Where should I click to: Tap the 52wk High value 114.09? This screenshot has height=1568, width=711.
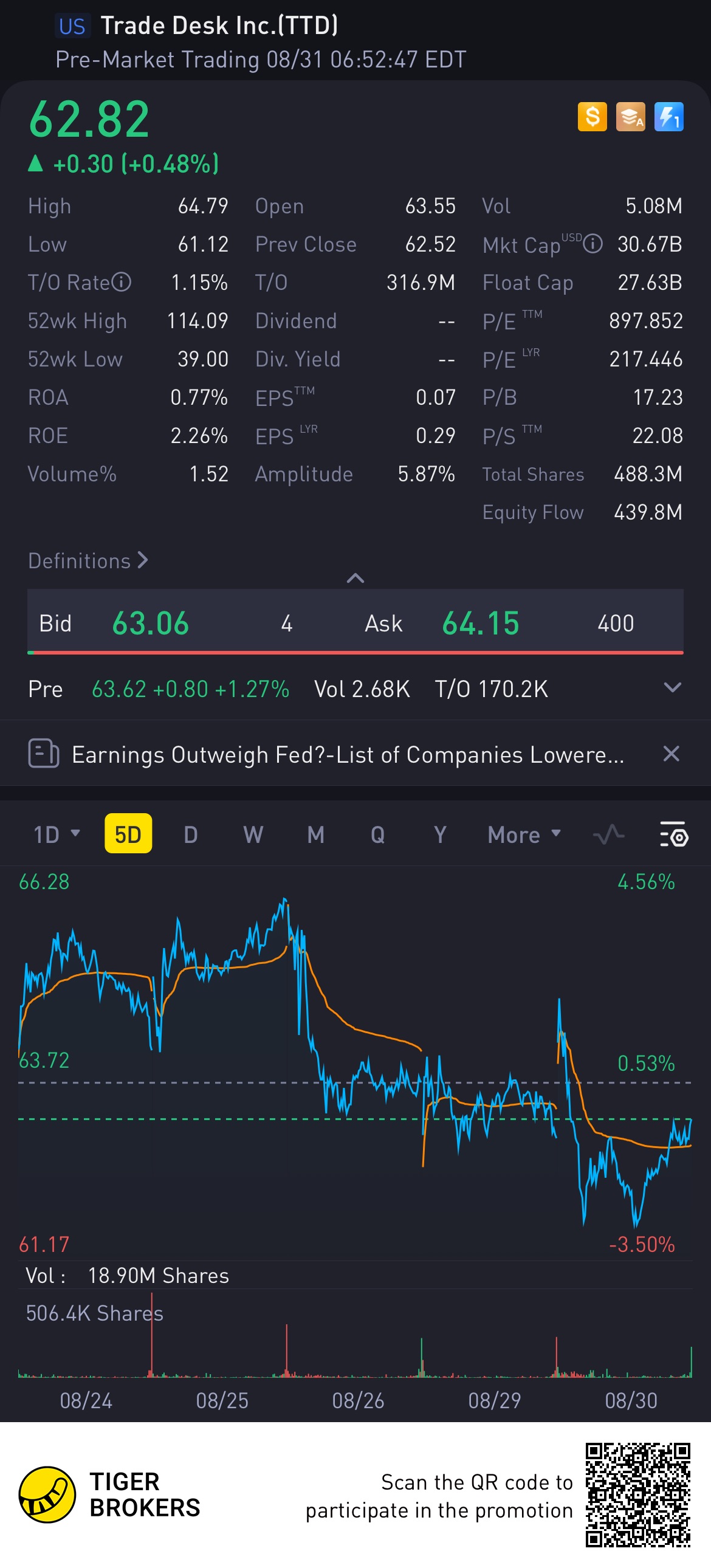pos(198,321)
